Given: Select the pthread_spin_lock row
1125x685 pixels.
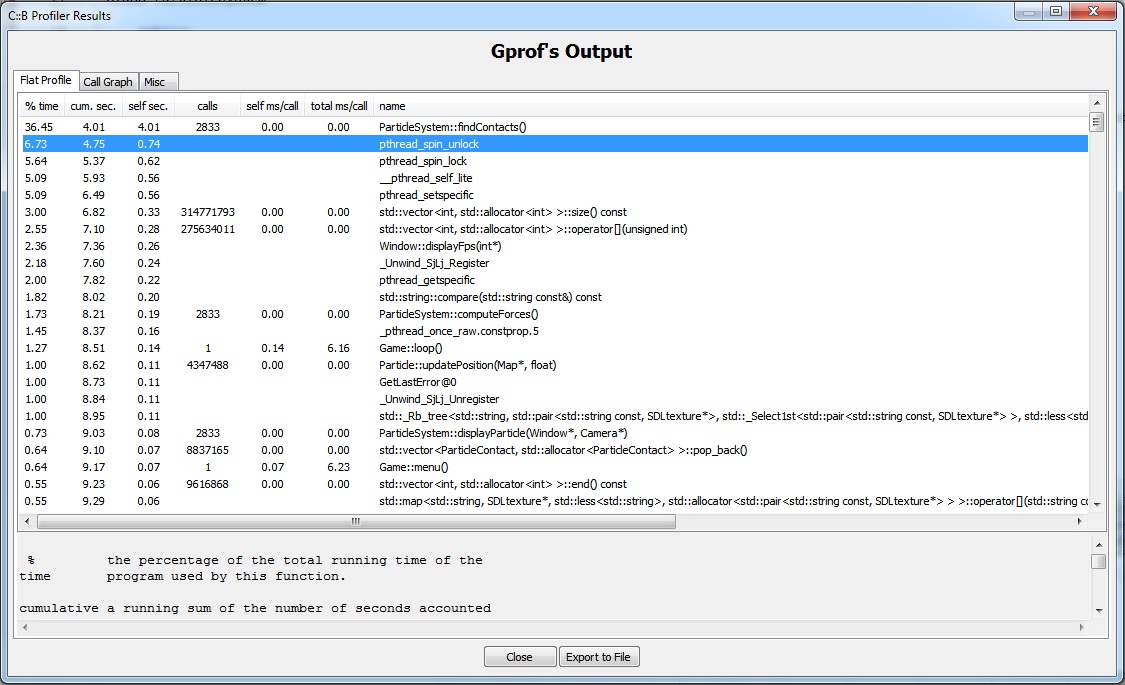Looking at the screenshot, I should [555, 161].
